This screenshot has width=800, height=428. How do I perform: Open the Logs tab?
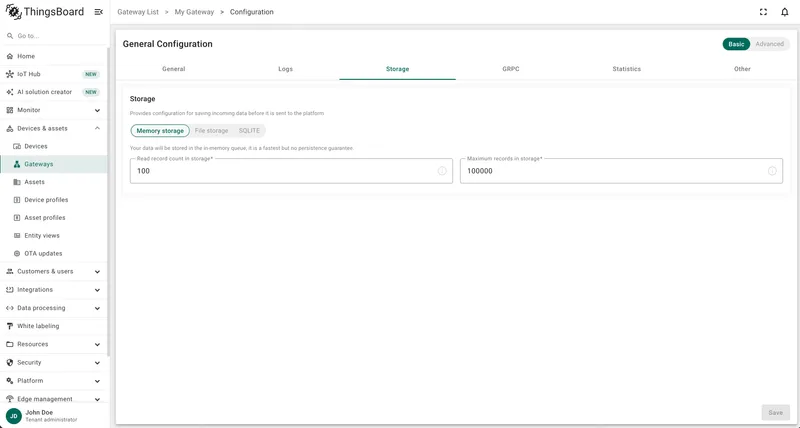pyautogui.click(x=285, y=69)
